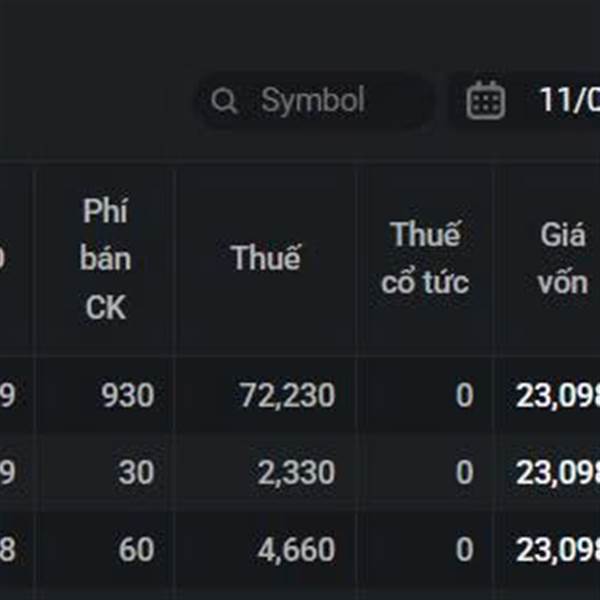Sort by the Phí bán CK column

[106, 259]
